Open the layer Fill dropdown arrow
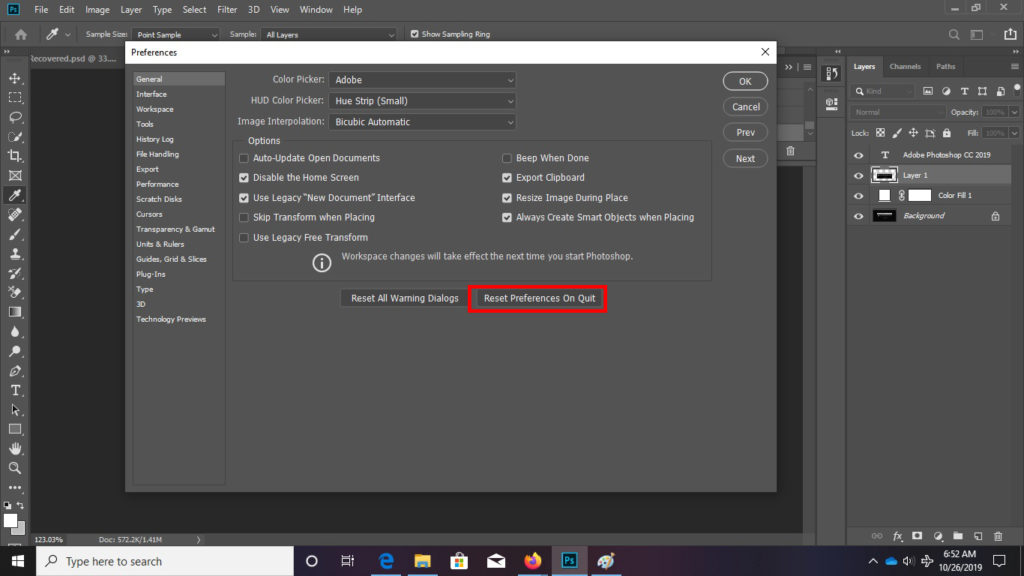Image resolution: width=1024 pixels, height=576 pixels. pyautogui.click(x=1014, y=133)
